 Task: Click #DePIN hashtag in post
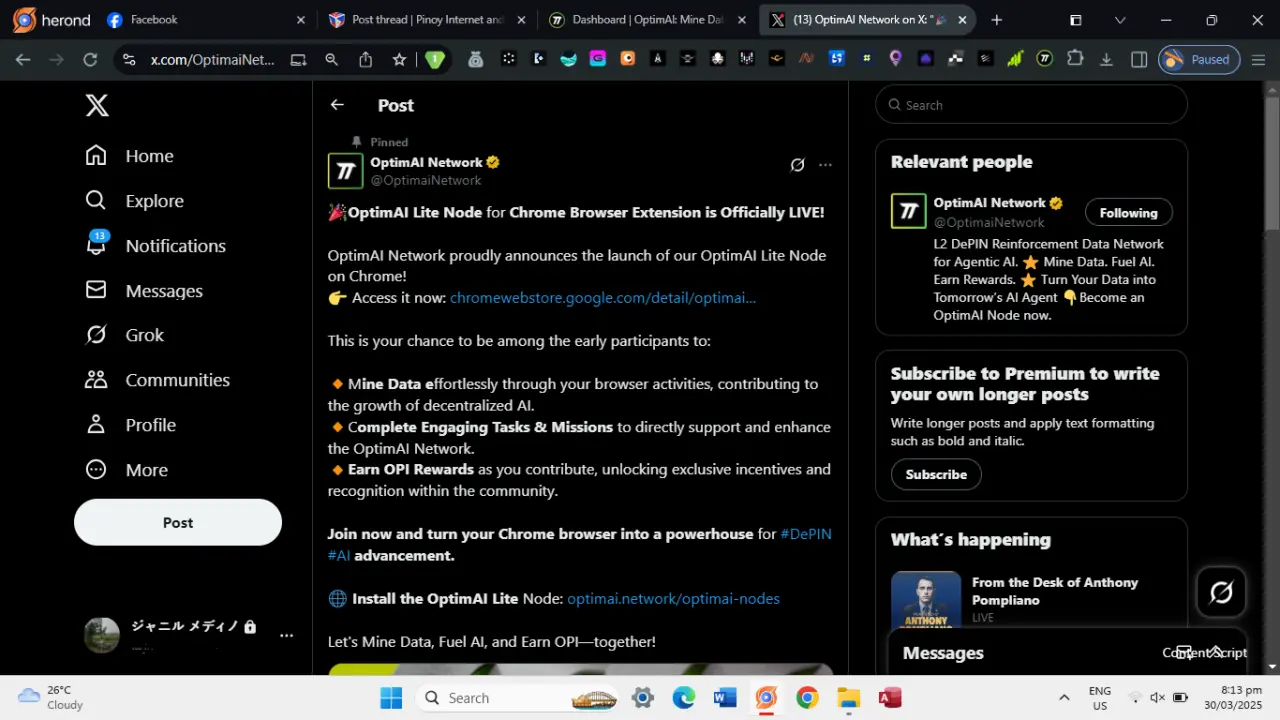pos(806,534)
